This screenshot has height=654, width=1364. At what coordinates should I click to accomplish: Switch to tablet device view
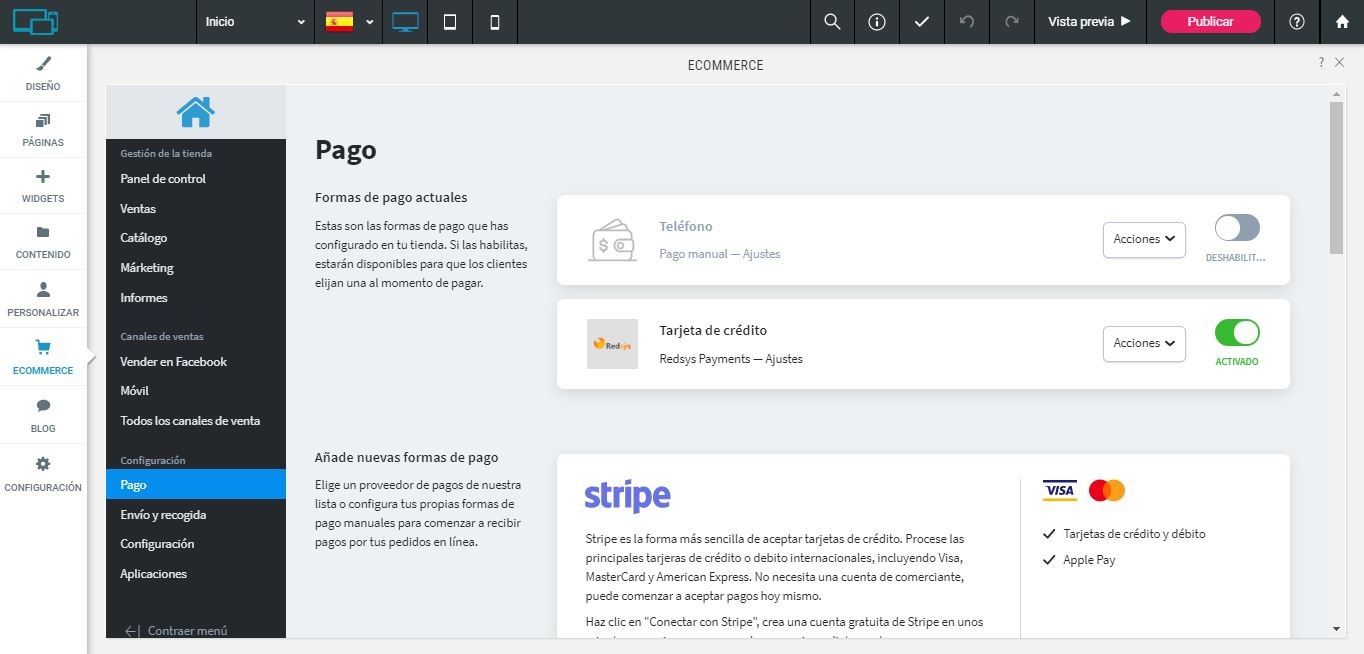coord(450,22)
